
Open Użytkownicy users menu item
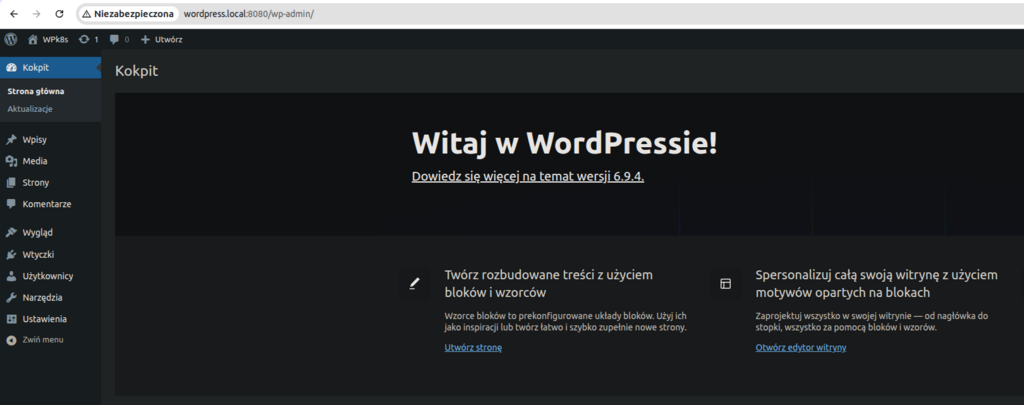click(x=47, y=276)
